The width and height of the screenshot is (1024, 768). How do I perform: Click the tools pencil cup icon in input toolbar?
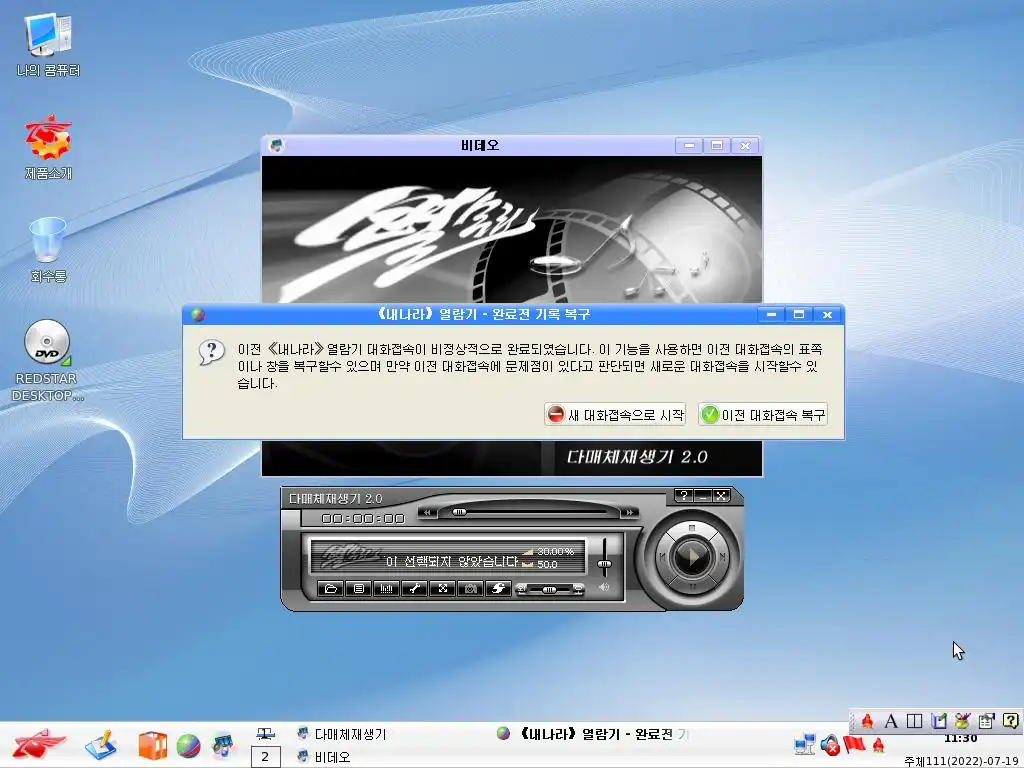(962, 721)
